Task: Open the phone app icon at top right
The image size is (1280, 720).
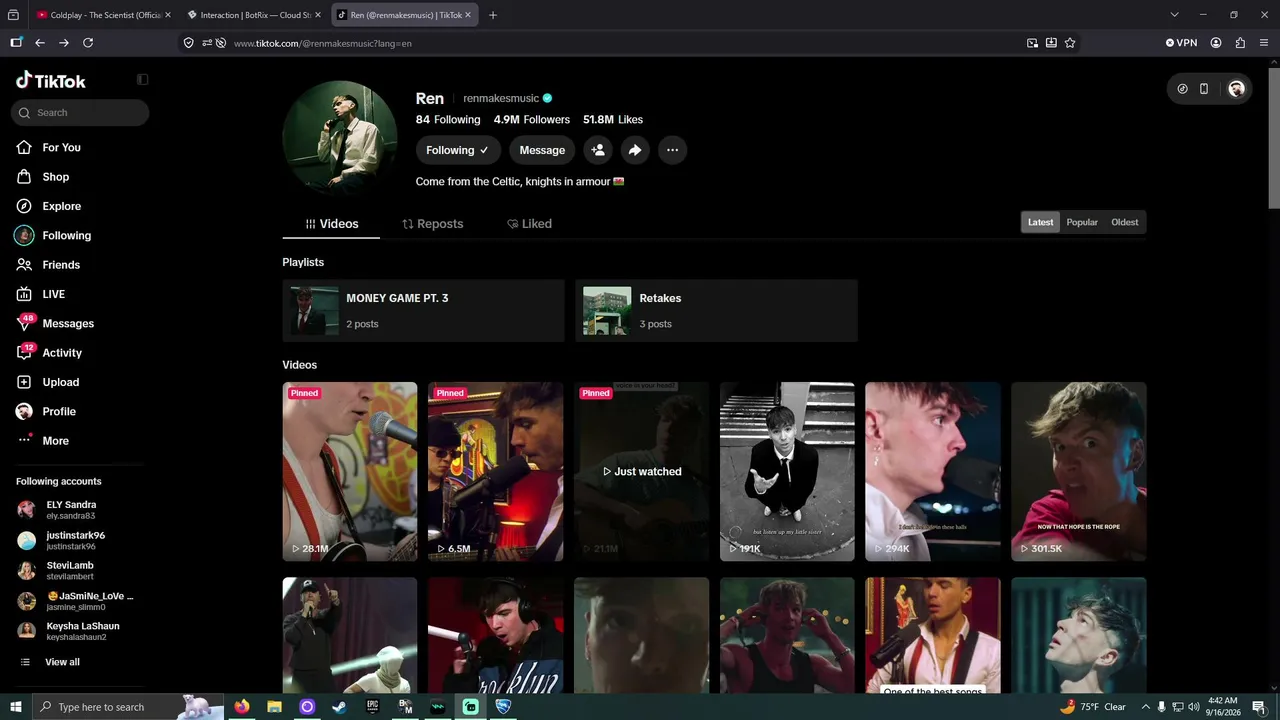Action: click(1204, 89)
